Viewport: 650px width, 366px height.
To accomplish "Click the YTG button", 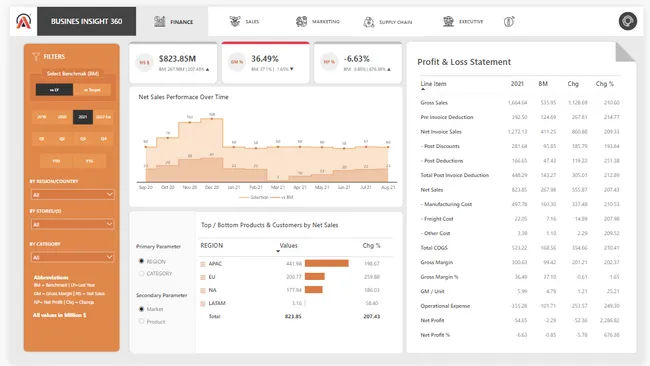I will tap(90, 161).
